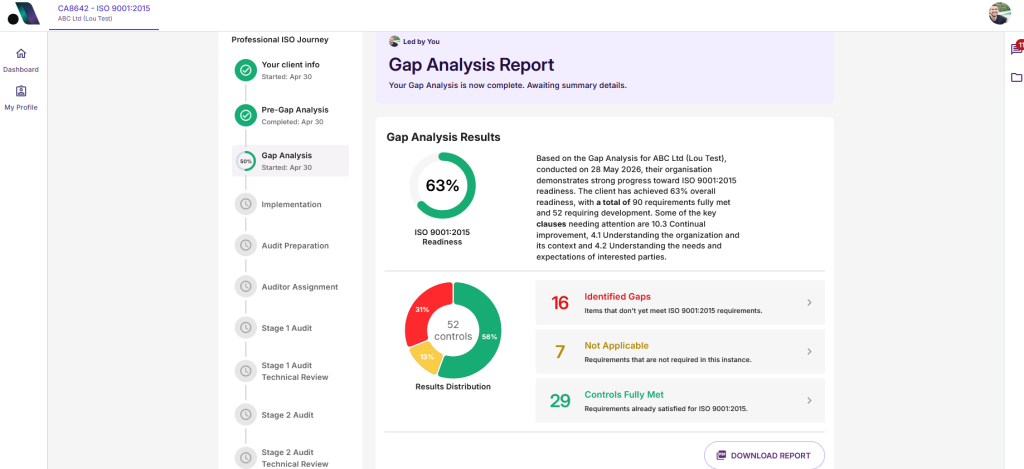Open the documents folder icon
Screen dimensions: 1024x469
1016,78
